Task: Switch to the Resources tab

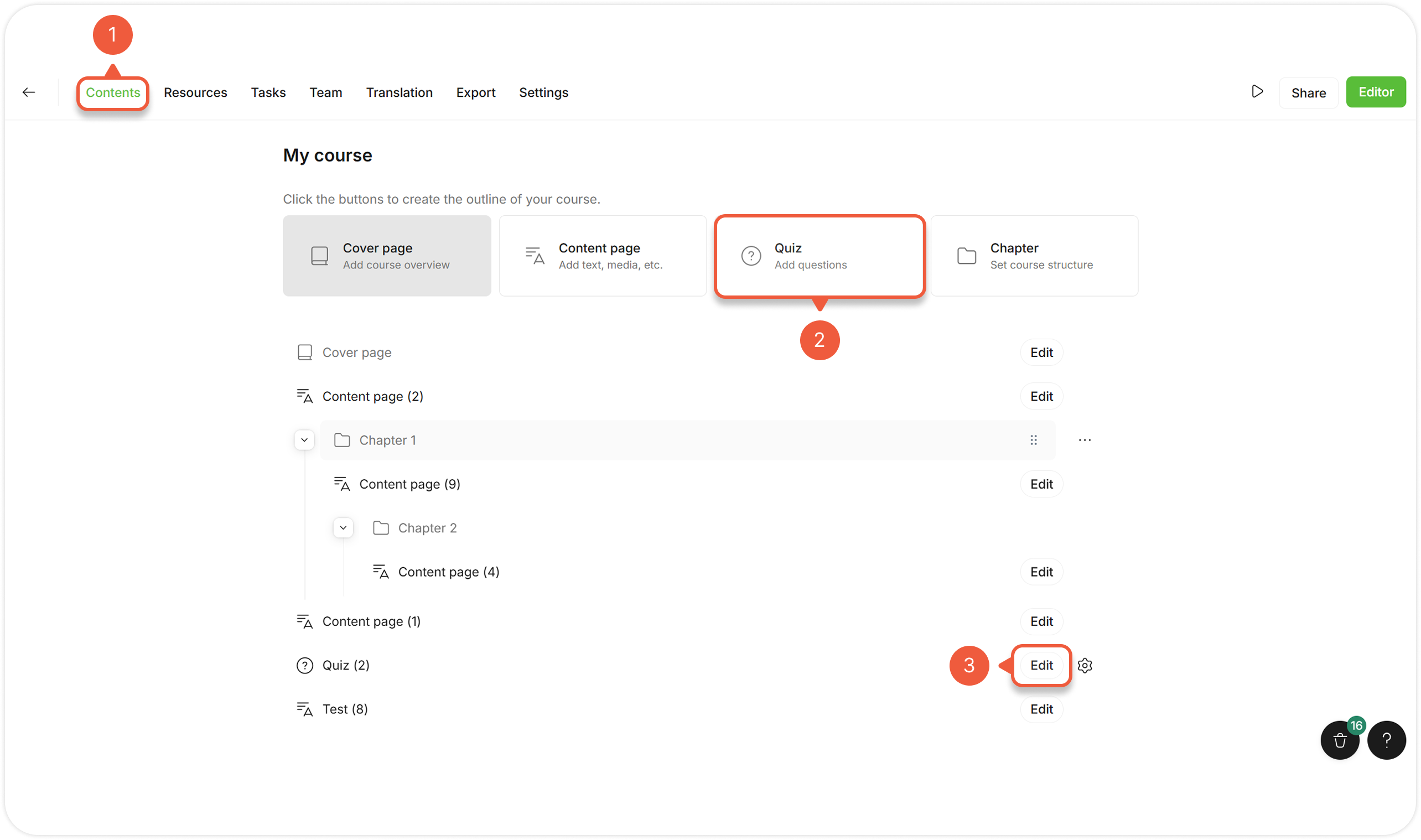Action: (195, 92)
